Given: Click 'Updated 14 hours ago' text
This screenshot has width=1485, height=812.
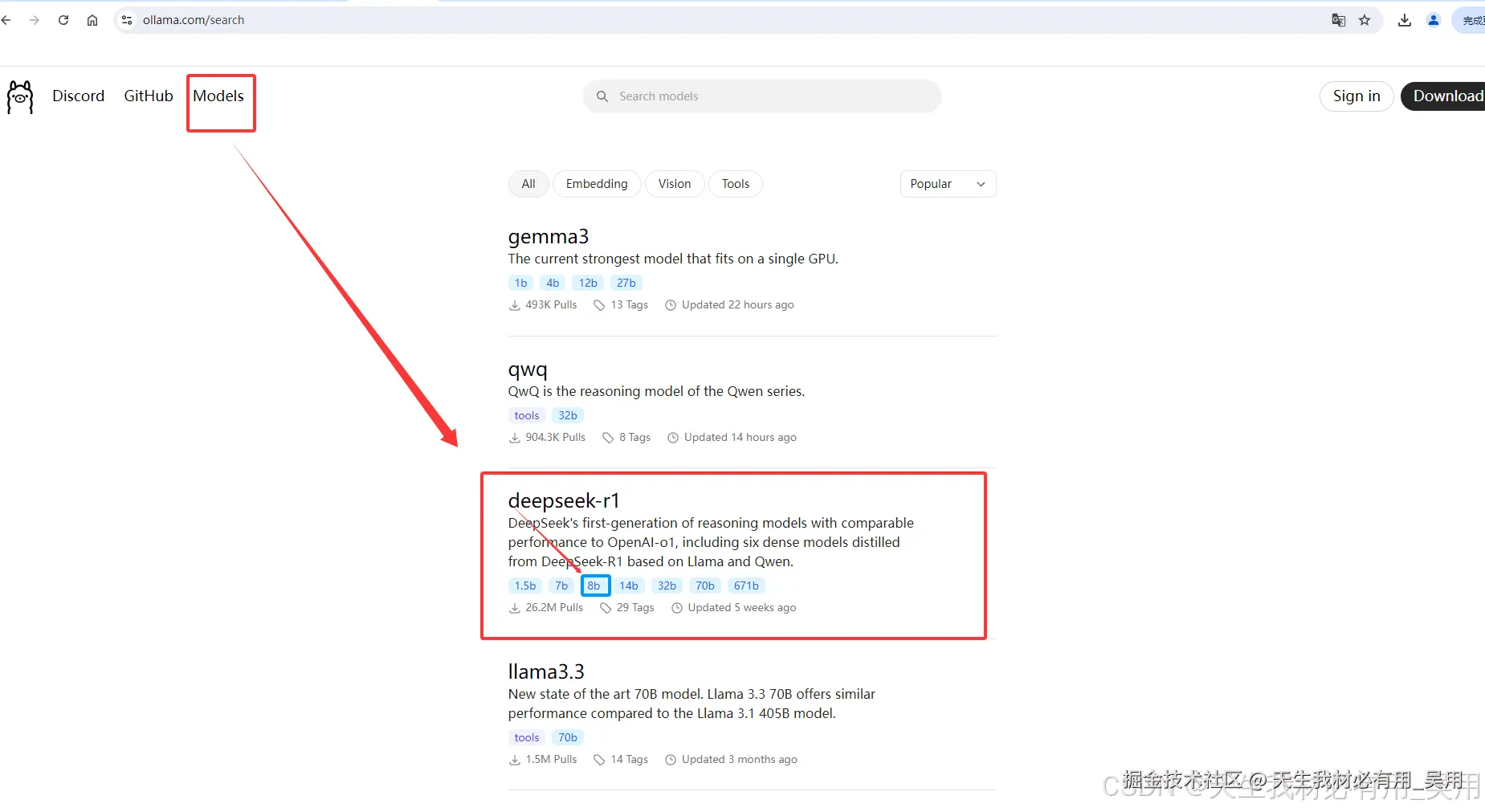Looking at the screenshot, I should pos(740,438).
